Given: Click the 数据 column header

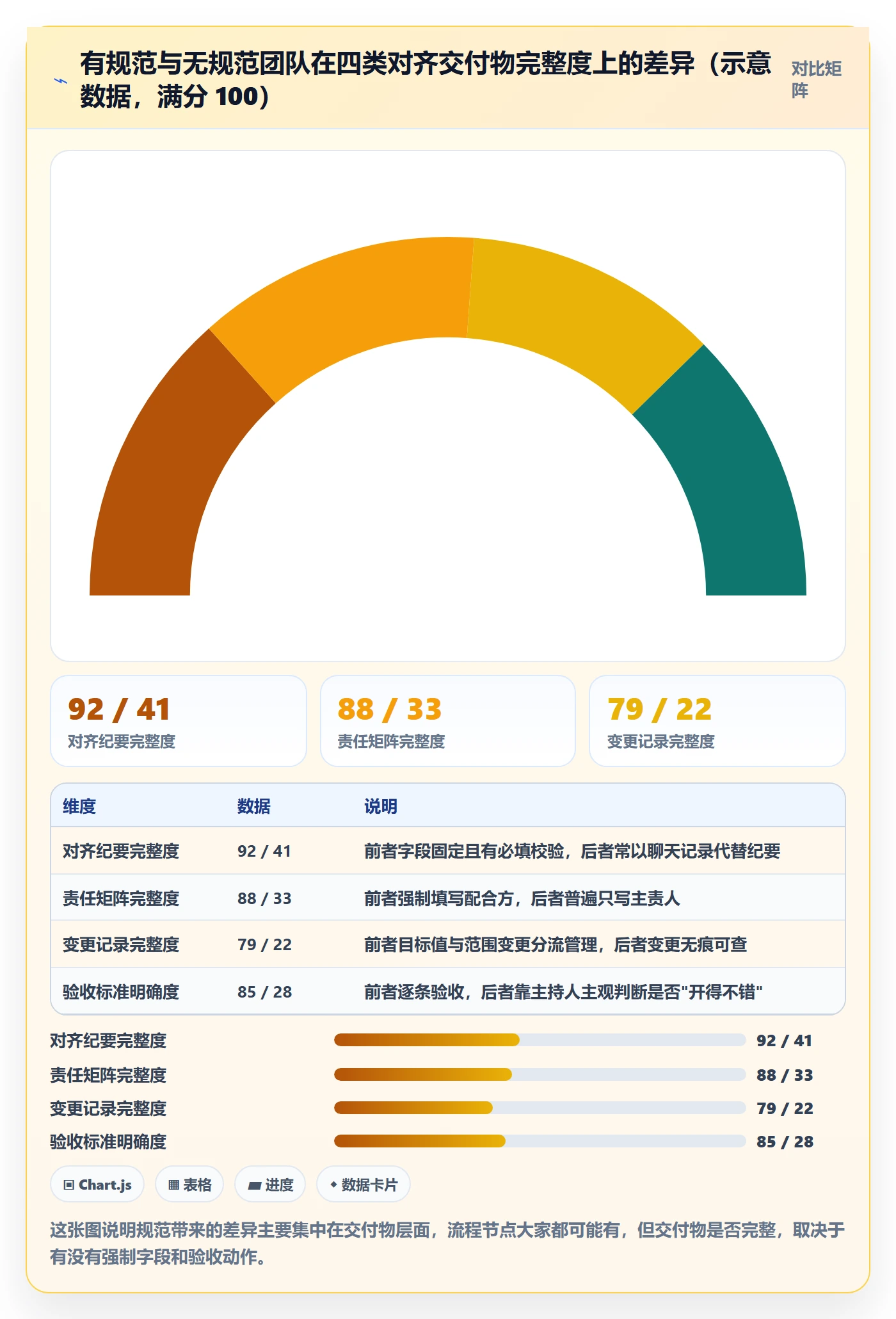Looking at the screenshot, I should (254, 806).
